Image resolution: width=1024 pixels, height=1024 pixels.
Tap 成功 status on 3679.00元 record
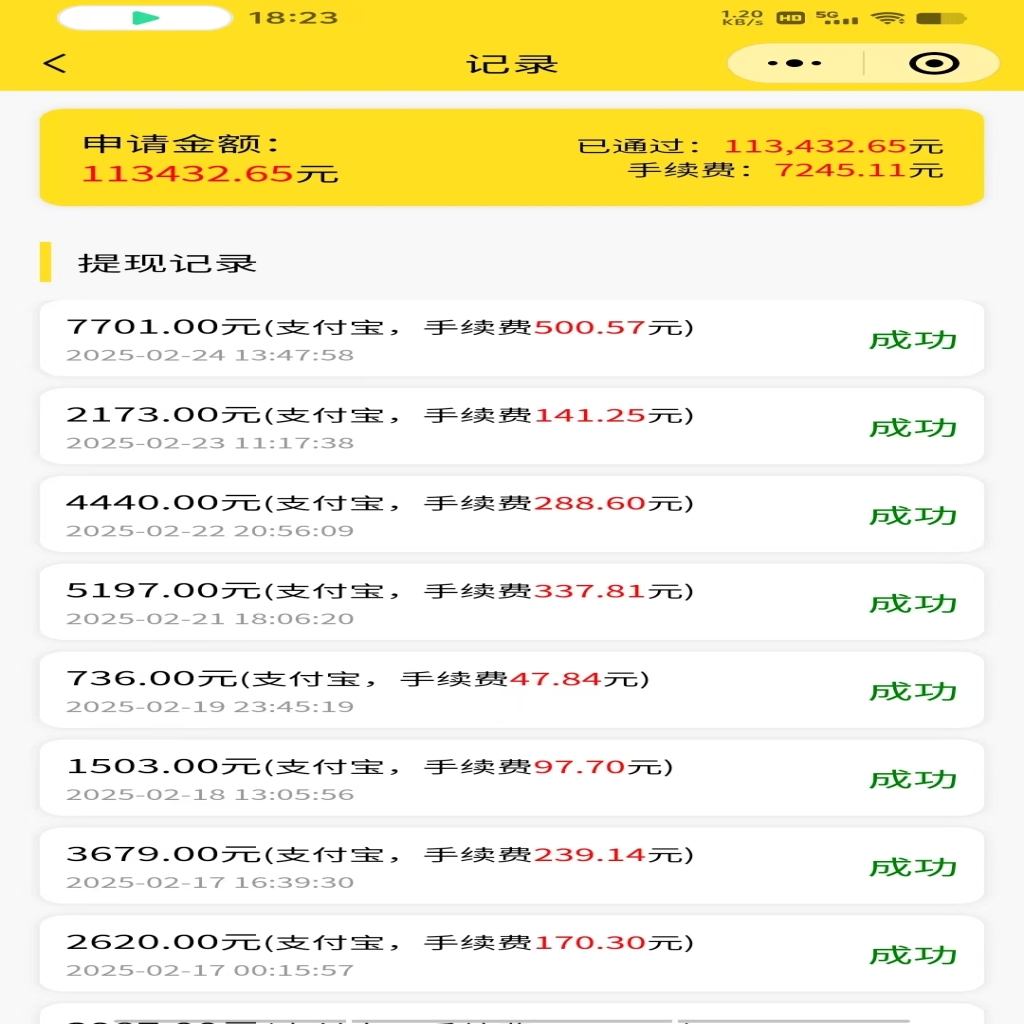(x=913, y=867)
